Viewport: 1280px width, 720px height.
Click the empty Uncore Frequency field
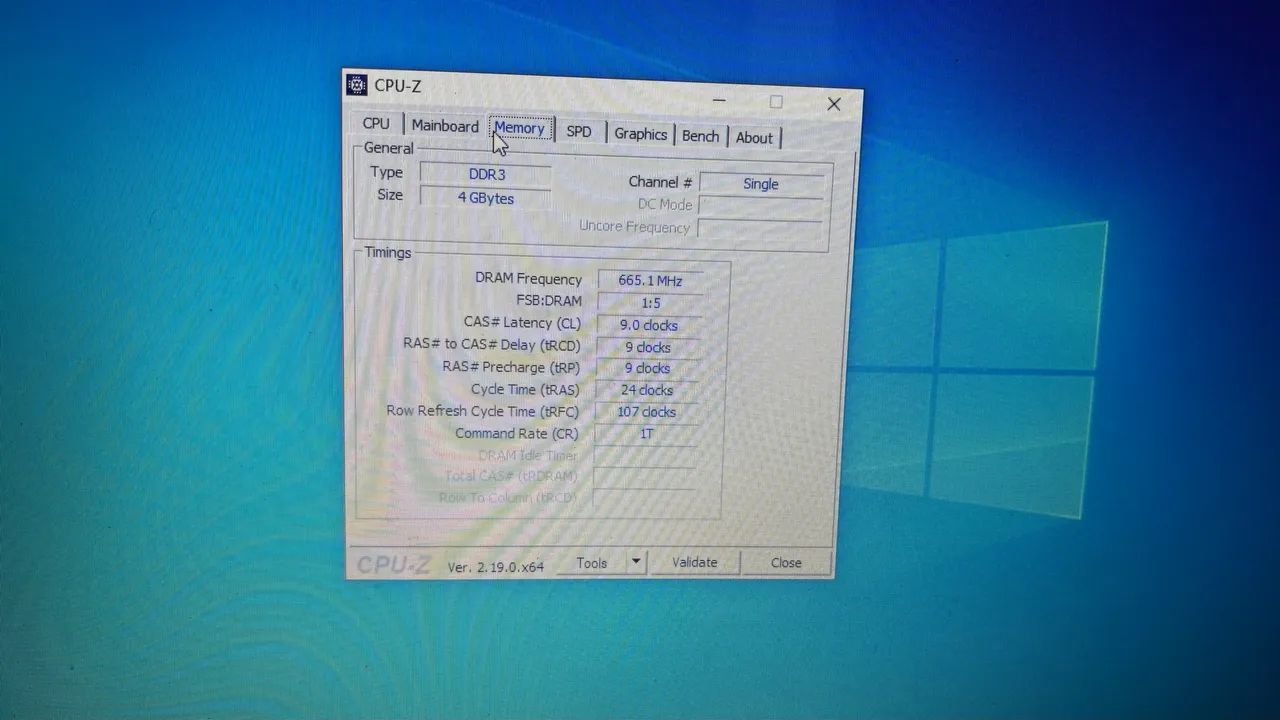[759, 229]
